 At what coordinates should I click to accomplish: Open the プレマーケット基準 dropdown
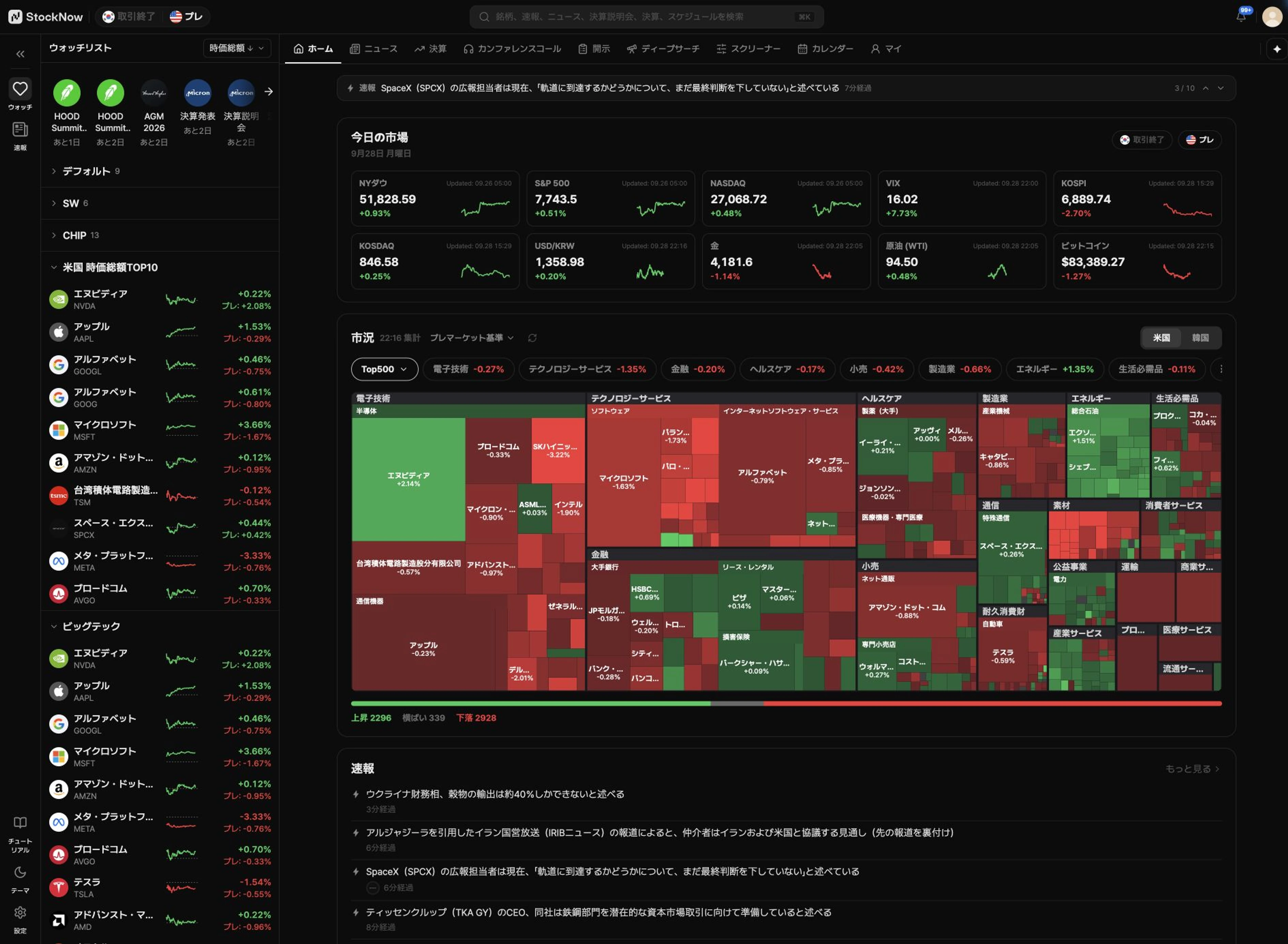(x=472, y=338)
